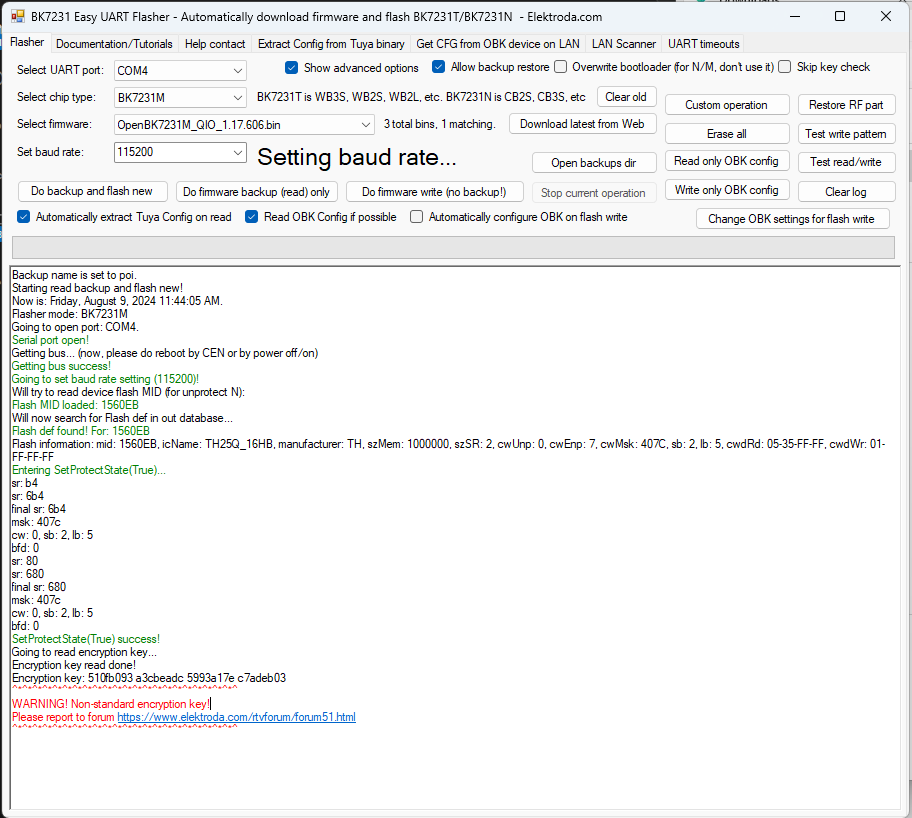The width and height of the screenshot is (912, 818).
Task: Click the 'Flasher mode: BK7231M' log line
Action: pyautogui.click(x=70, y=314)
